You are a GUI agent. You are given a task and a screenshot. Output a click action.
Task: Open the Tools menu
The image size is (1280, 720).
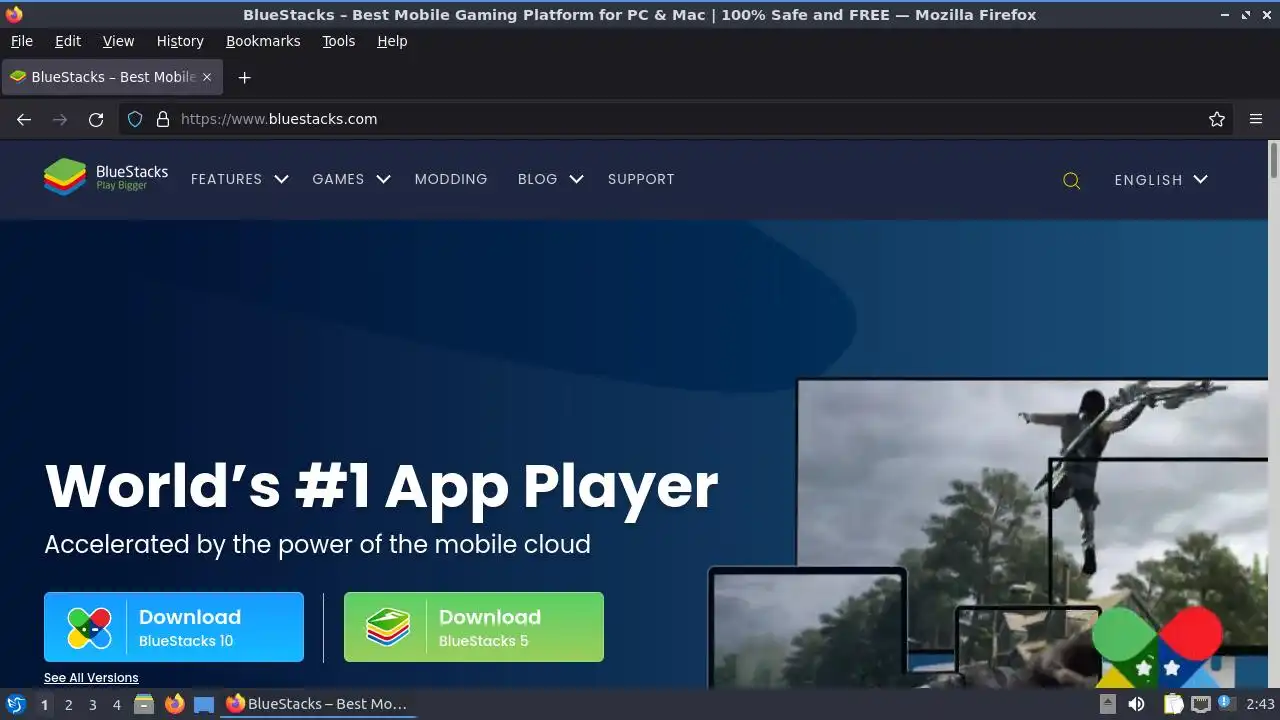coord(338,41)
